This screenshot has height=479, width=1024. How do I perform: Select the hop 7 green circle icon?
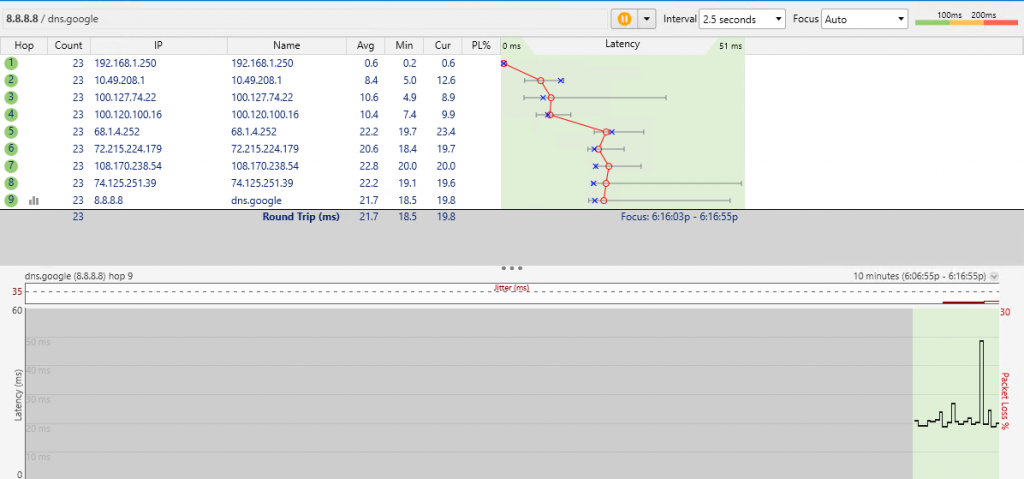12,165
